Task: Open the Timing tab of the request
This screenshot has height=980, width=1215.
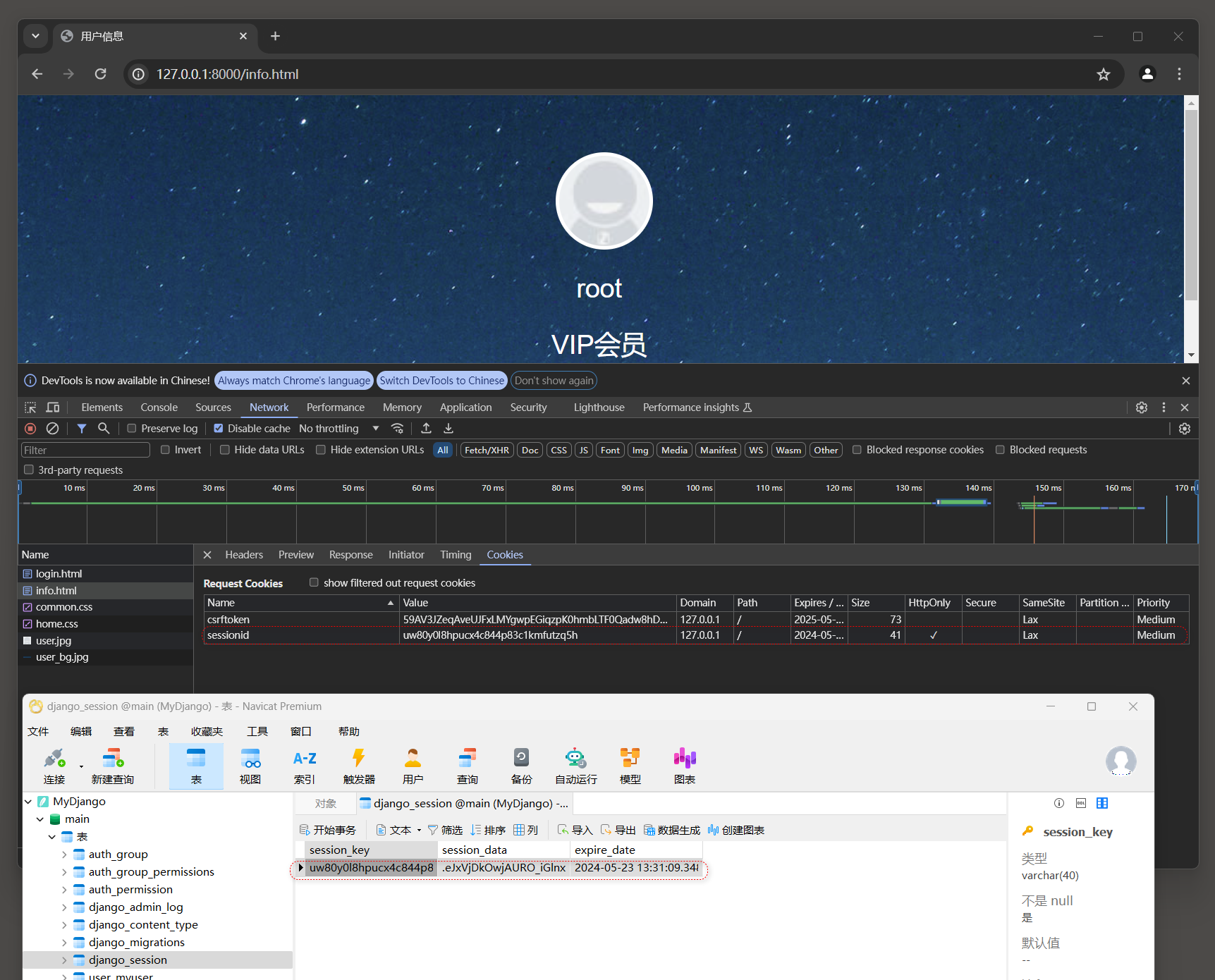Action: coord(456,555)
